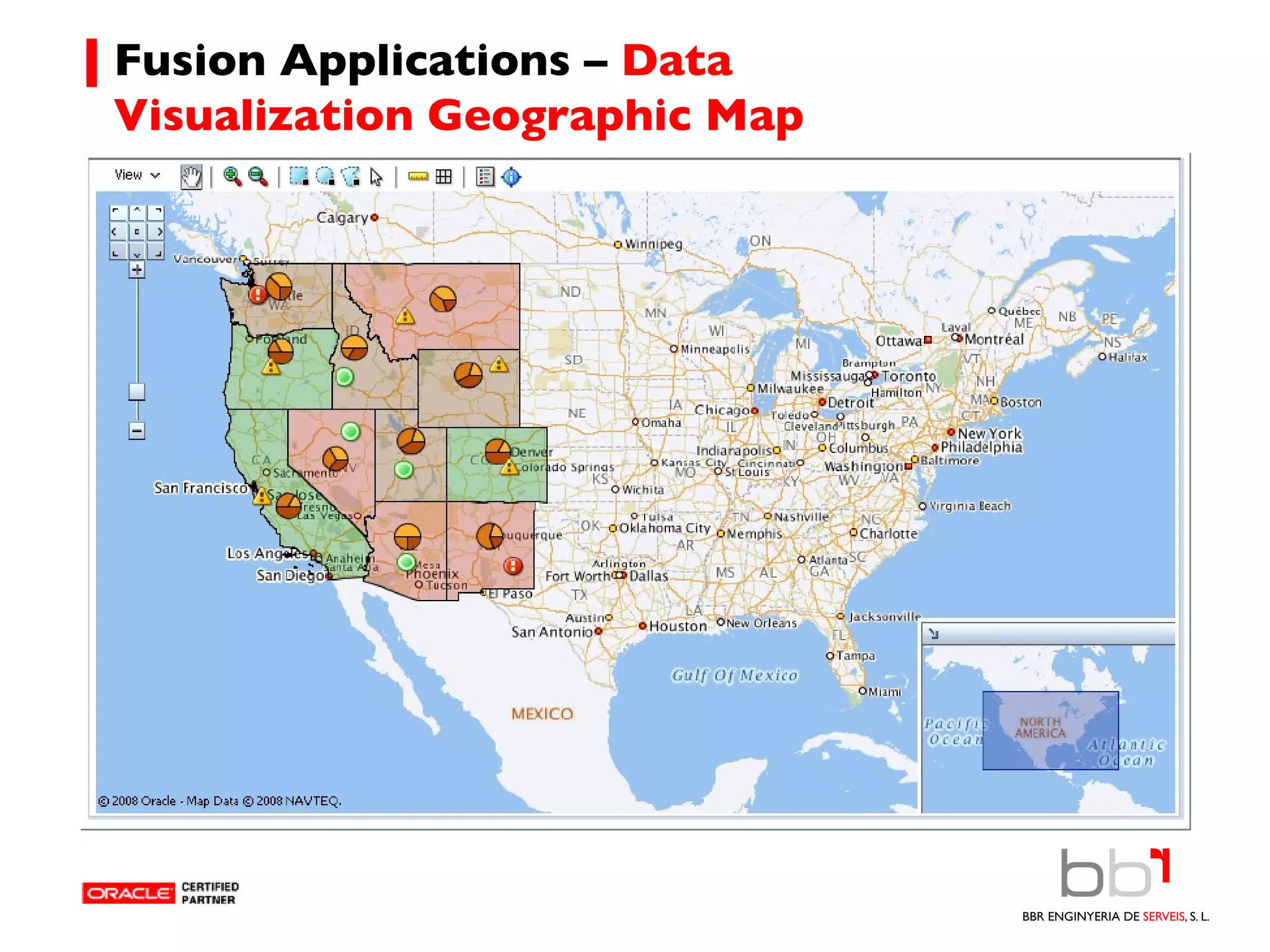Click the zoom slider handle
This screenshot has height=952, width=1270.
tap(137, 392)
